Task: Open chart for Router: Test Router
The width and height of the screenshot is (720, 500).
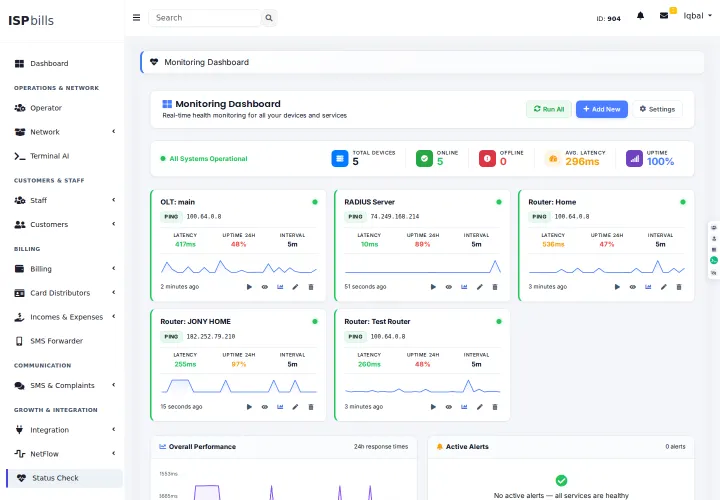Action: 464,407
